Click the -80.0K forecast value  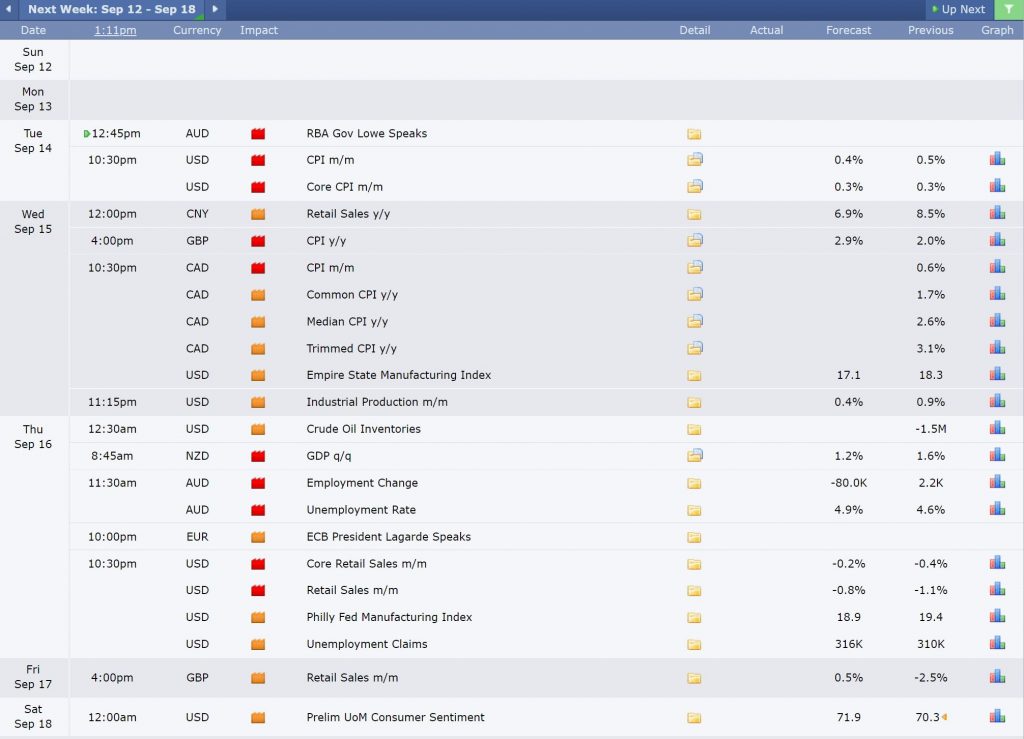click(848, 482)
